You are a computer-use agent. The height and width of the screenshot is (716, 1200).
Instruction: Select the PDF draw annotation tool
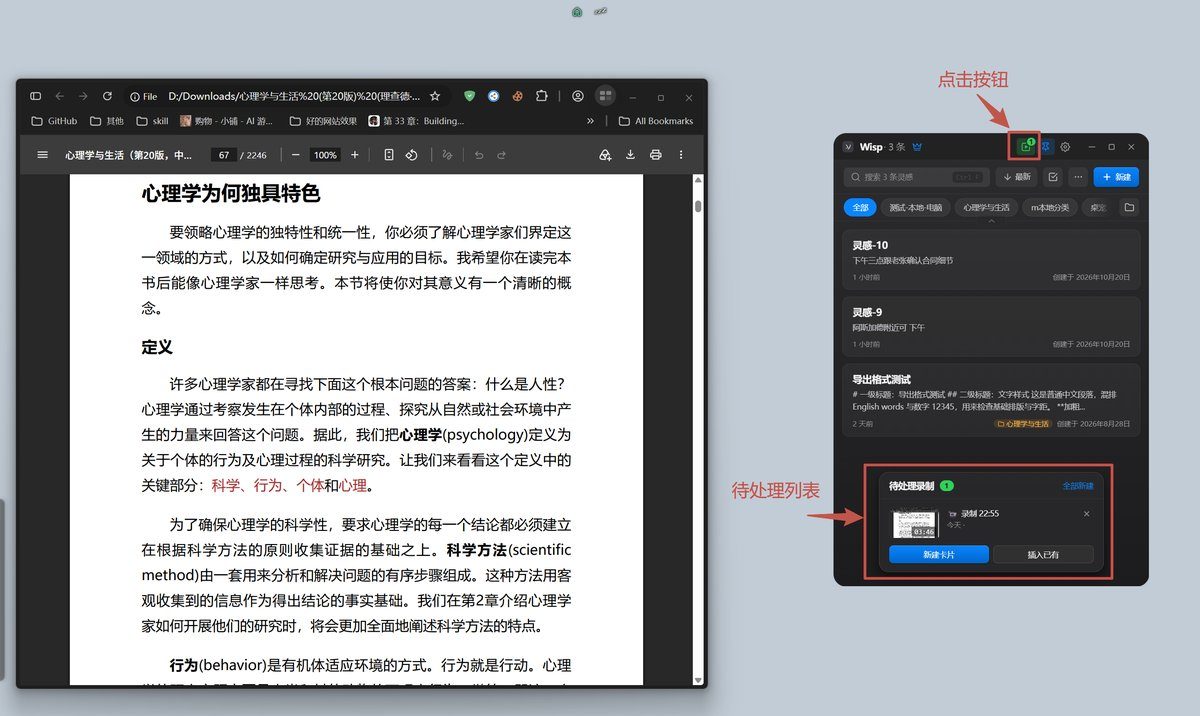click(447, 155)
